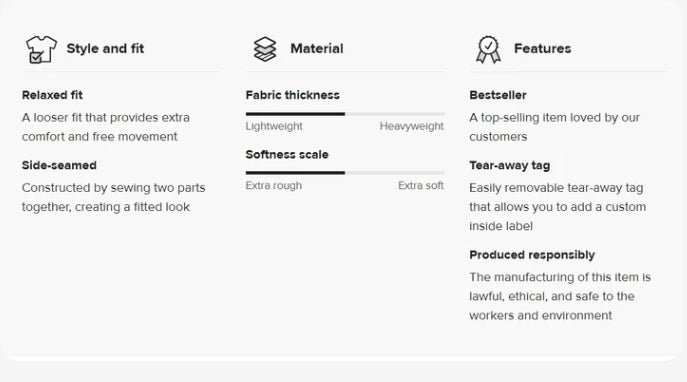Click the Extra soft label

pos(421,185)
